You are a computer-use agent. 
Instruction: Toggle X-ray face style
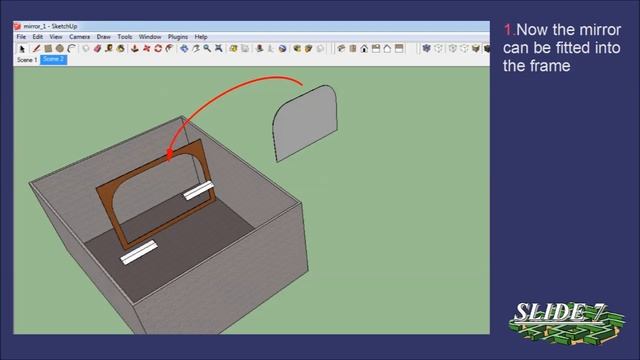(427, 49)
